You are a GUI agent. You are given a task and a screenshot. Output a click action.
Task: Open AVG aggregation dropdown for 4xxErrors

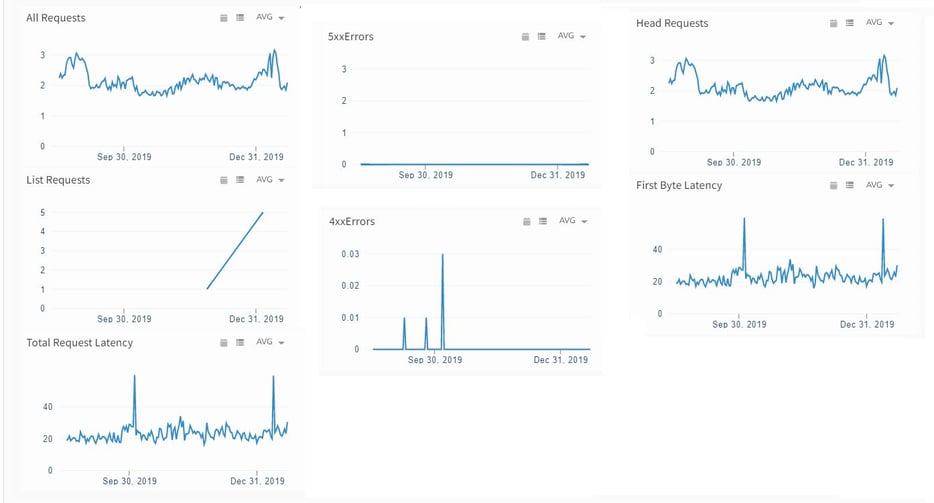pos(573,221)
